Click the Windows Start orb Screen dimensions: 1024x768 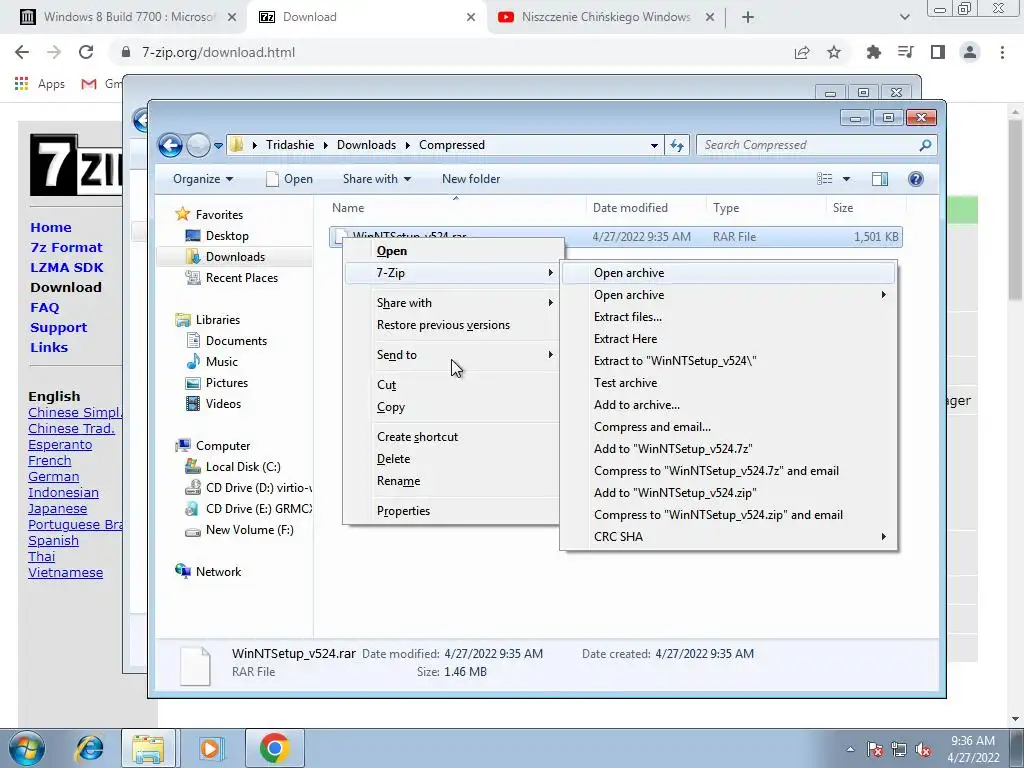coord(26,748)
